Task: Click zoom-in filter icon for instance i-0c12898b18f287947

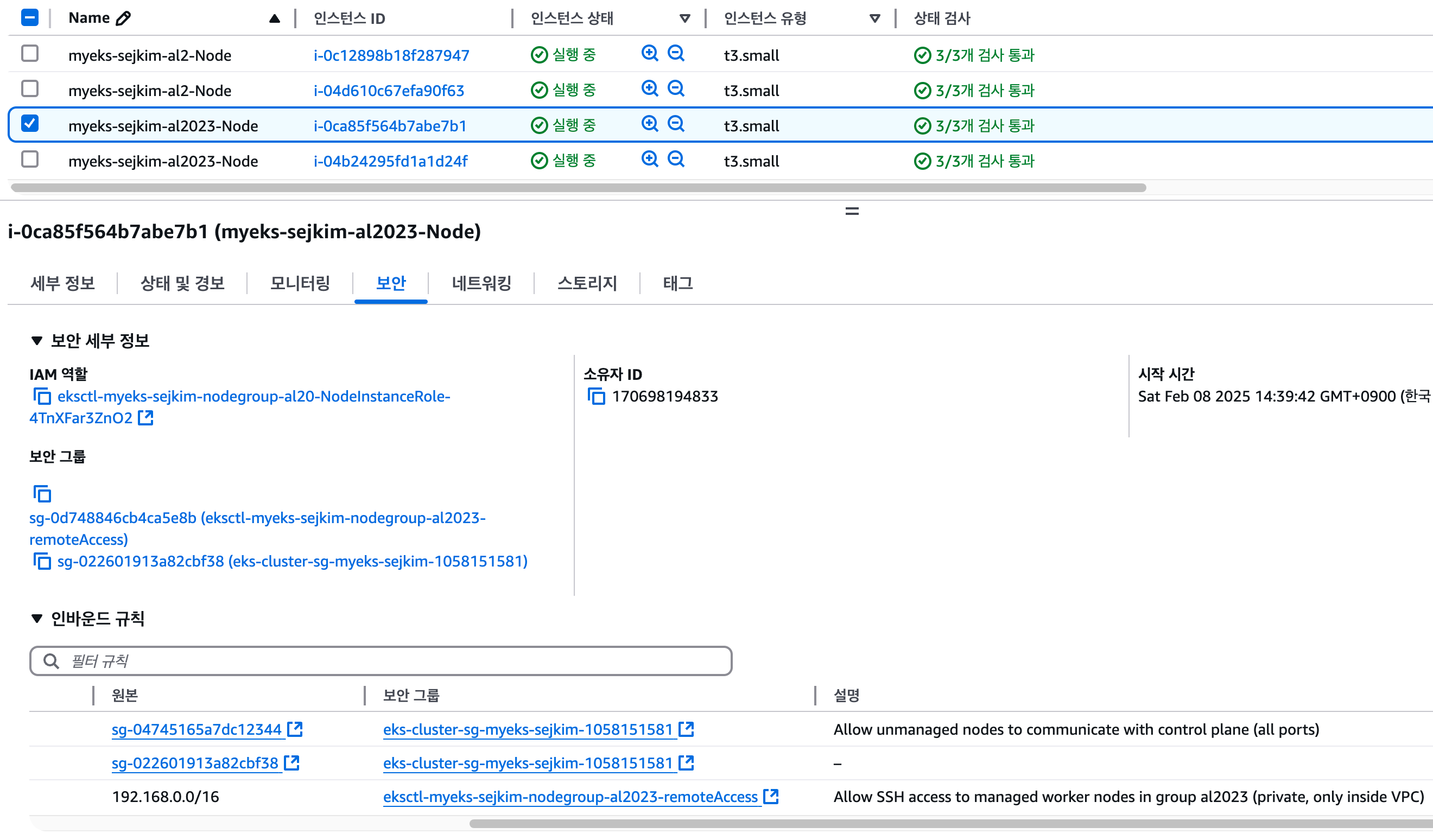Action: point(649,53)
